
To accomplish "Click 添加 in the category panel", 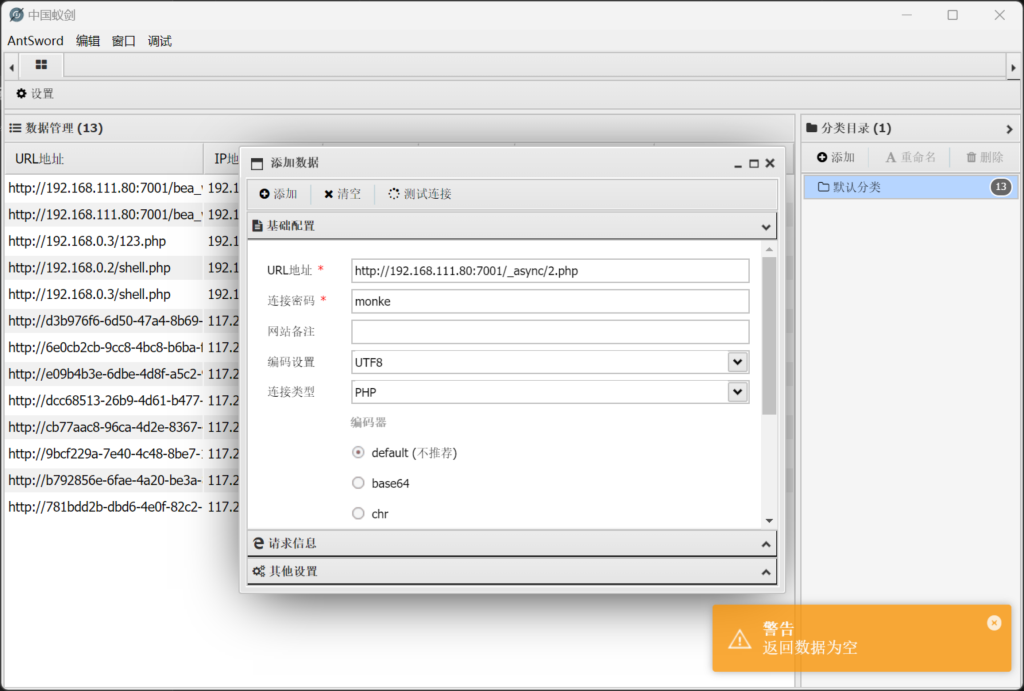I will pyautogui.click(x=835, y=157).
